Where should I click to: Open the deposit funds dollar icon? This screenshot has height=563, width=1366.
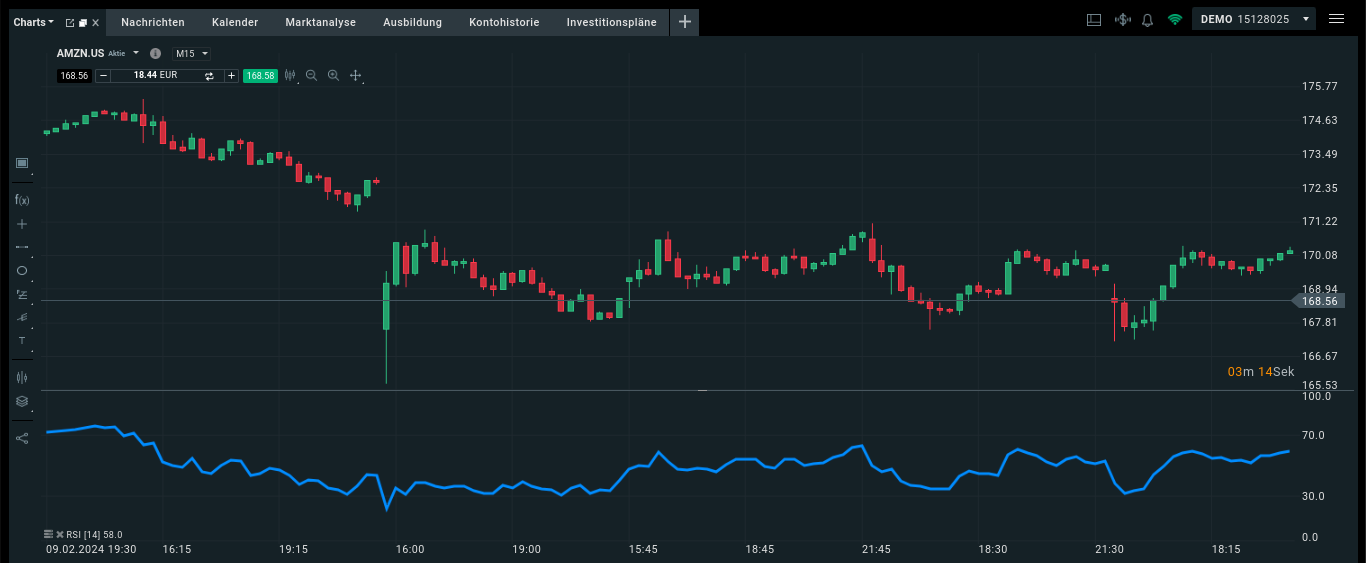[x=1122, y=19]
